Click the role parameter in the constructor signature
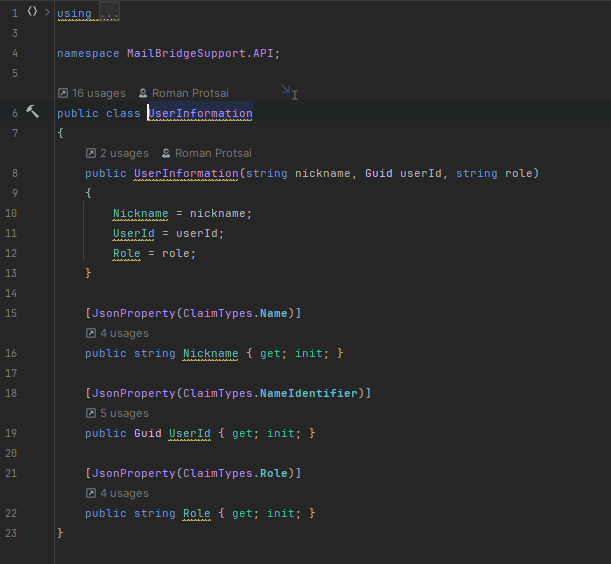 point(519,173)
